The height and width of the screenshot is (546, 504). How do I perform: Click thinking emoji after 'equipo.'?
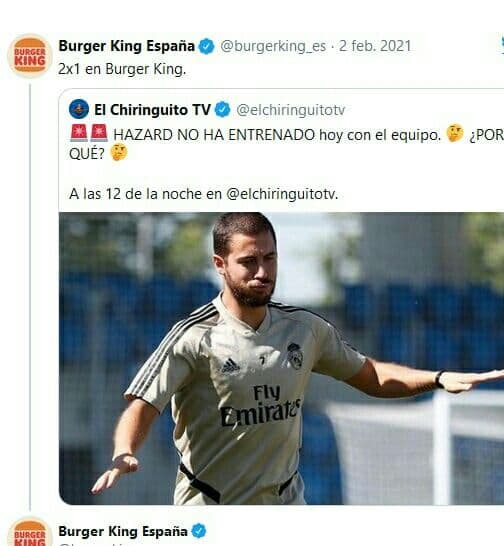point(455,133)
